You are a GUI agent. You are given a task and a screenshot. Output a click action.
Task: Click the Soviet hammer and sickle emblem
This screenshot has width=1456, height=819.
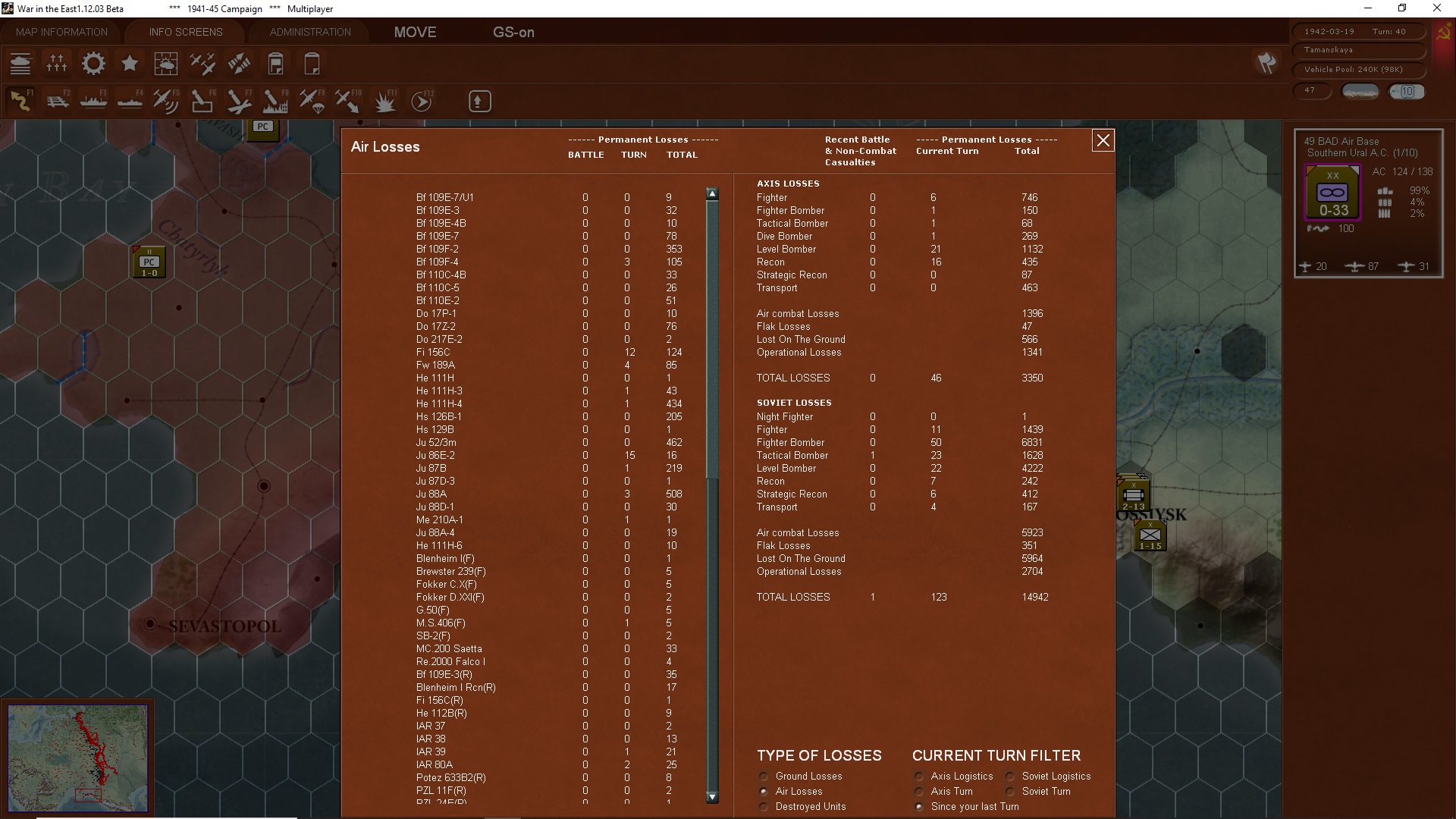pyautogui.click(x=1444, y=33)
